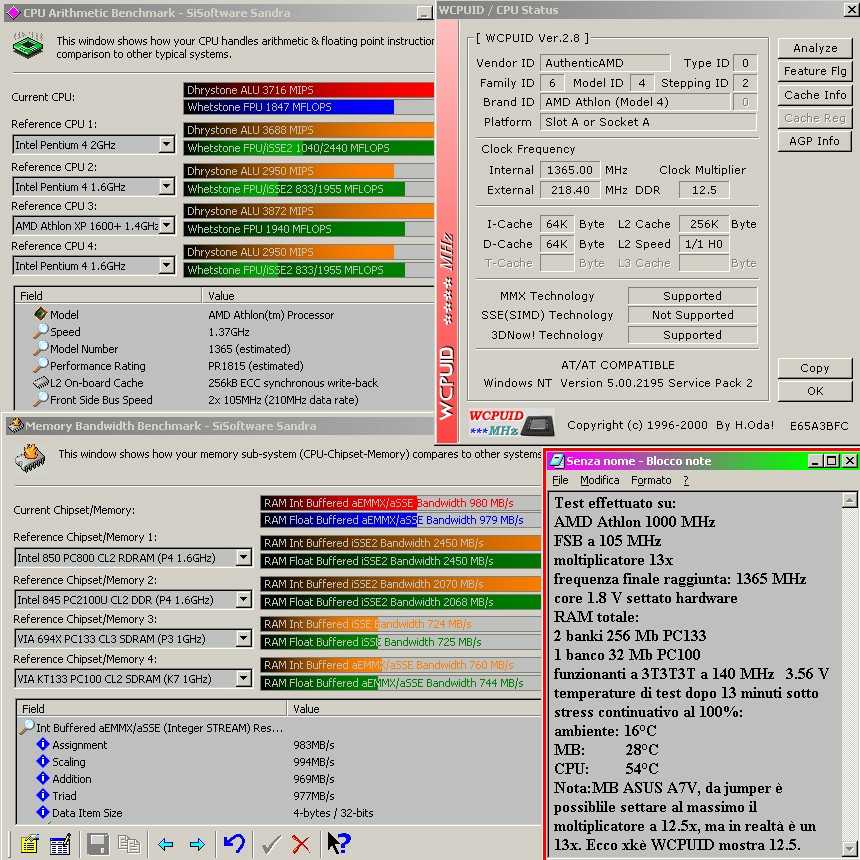Screen dimensions: 860x860
Task: Click the Triad row blue info icon
Action: click(43, 795)
